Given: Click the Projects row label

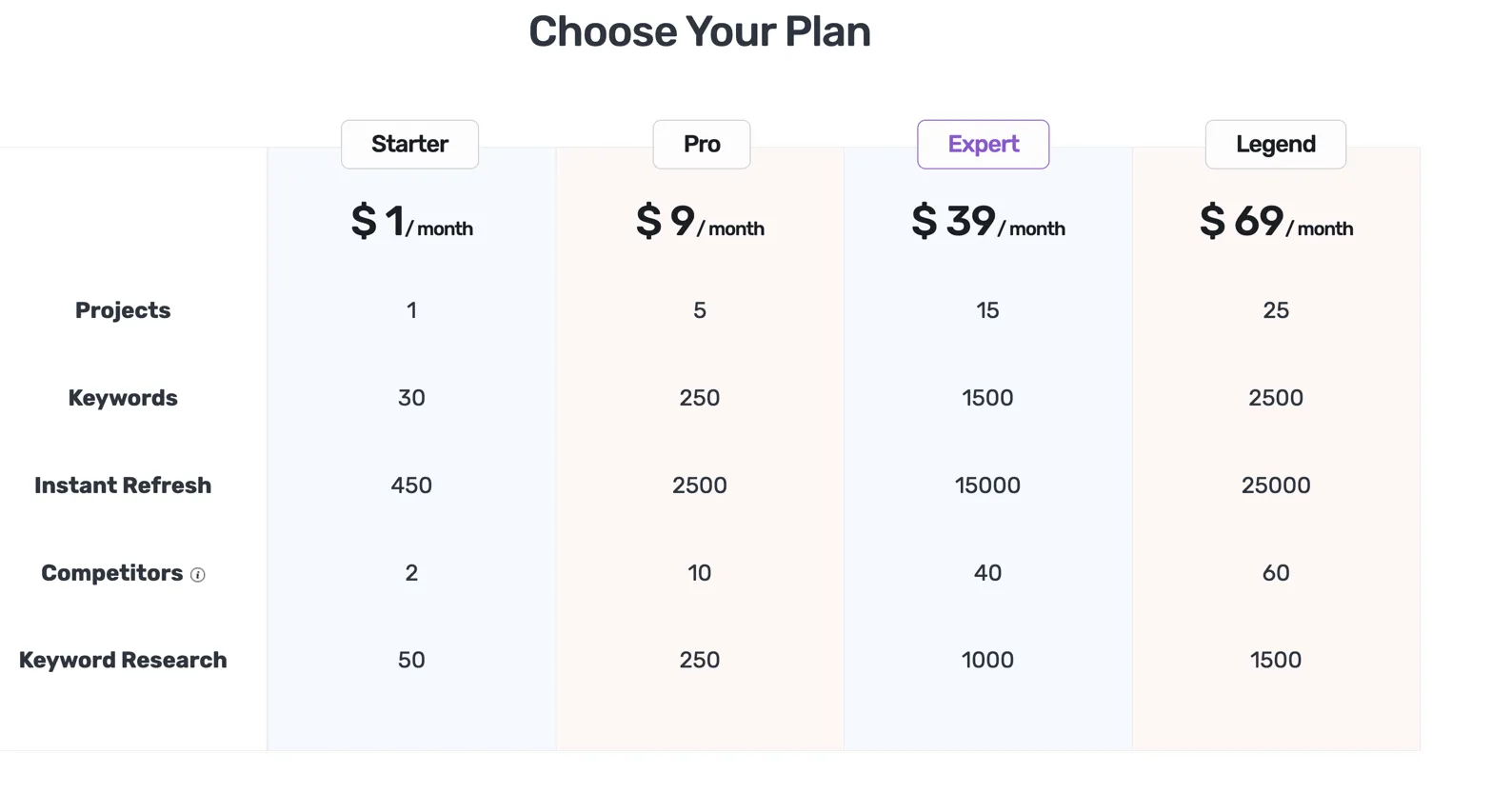Looking at the screenshot, I should (x=123, y=309).
